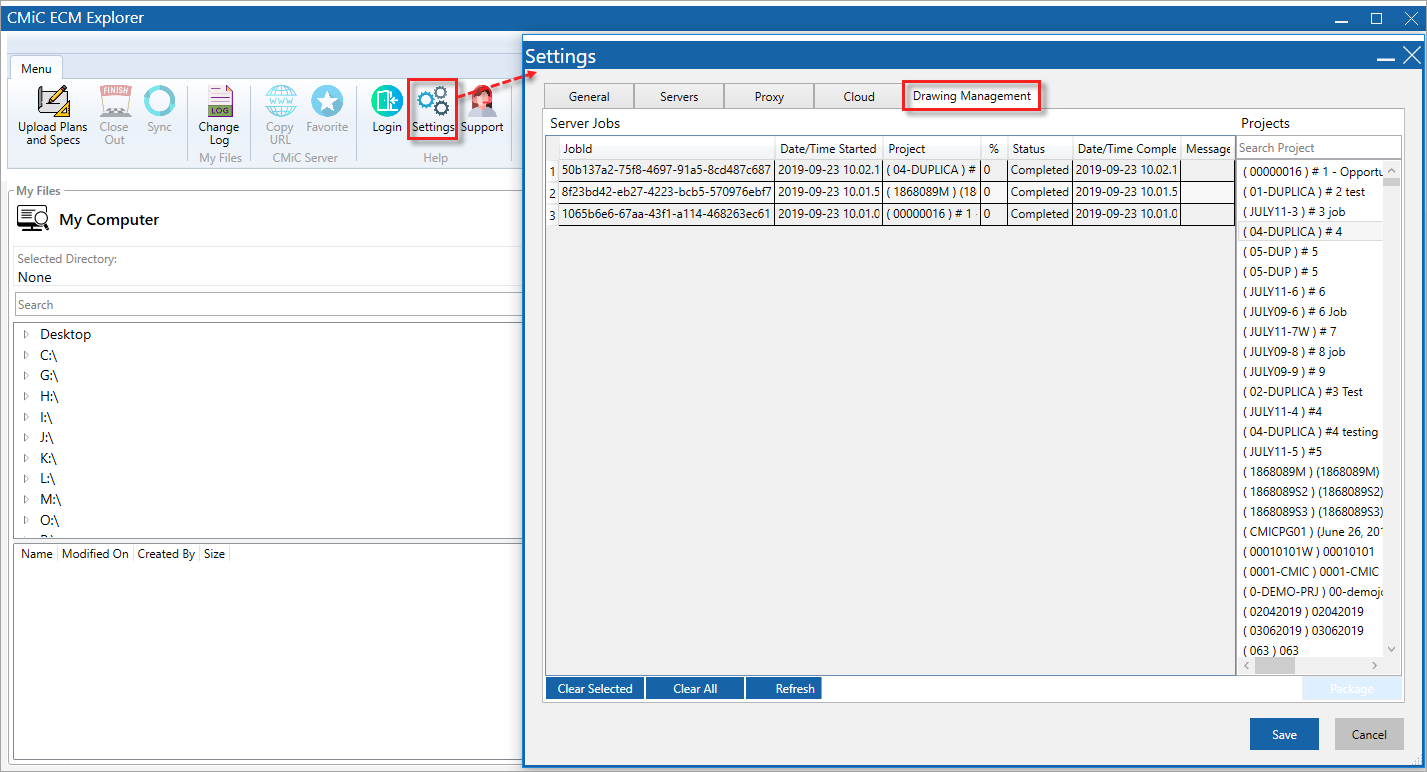Viewport: 1427px width, 772px height.
Task: Save the settings with the Save button
Action: 1284,734
